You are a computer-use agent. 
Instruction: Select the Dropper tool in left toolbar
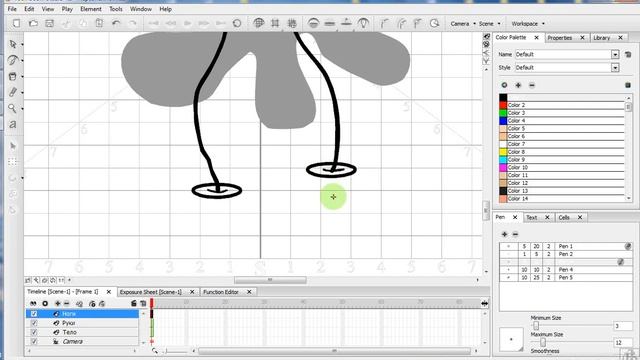[x=13, y=92]
